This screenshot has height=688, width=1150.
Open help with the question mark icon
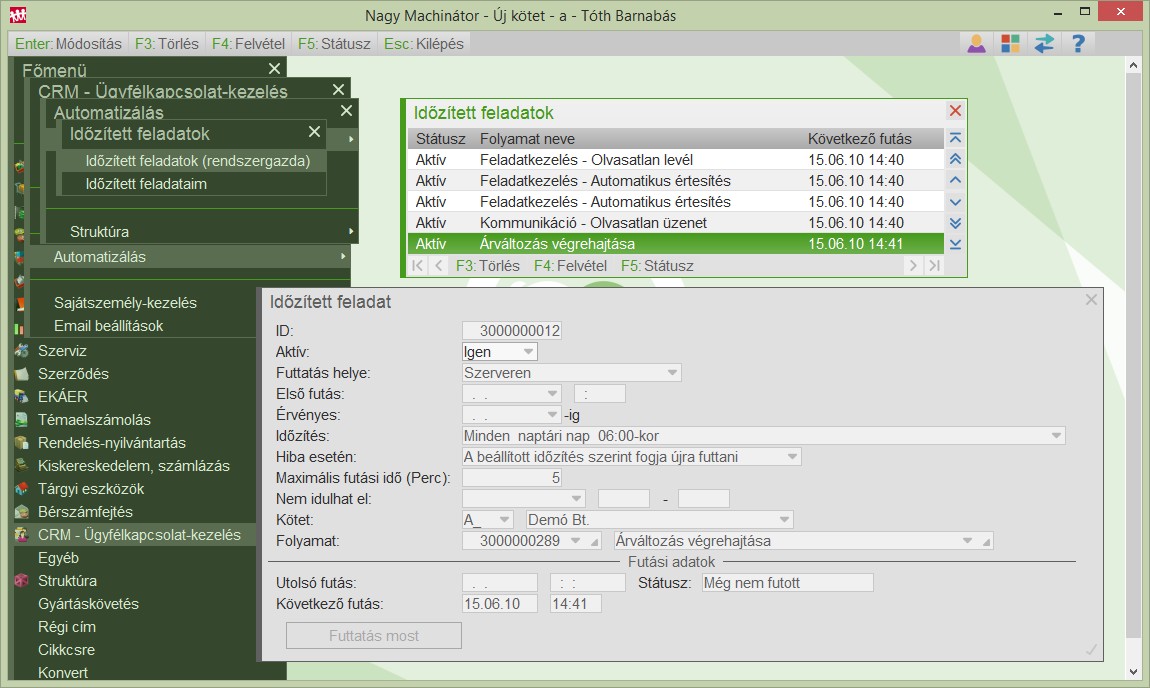click(1077, 44)
